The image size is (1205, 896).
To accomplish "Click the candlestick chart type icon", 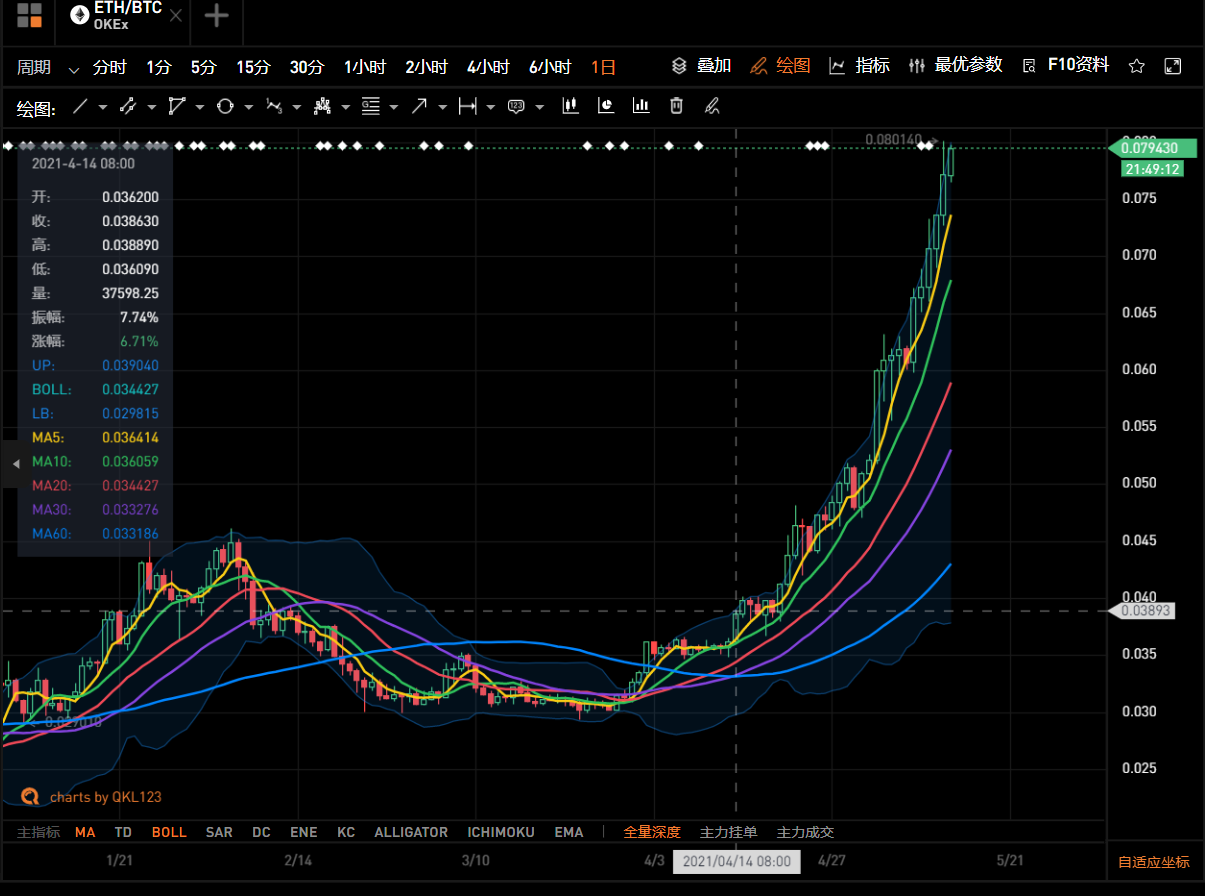I will [570, 106].
